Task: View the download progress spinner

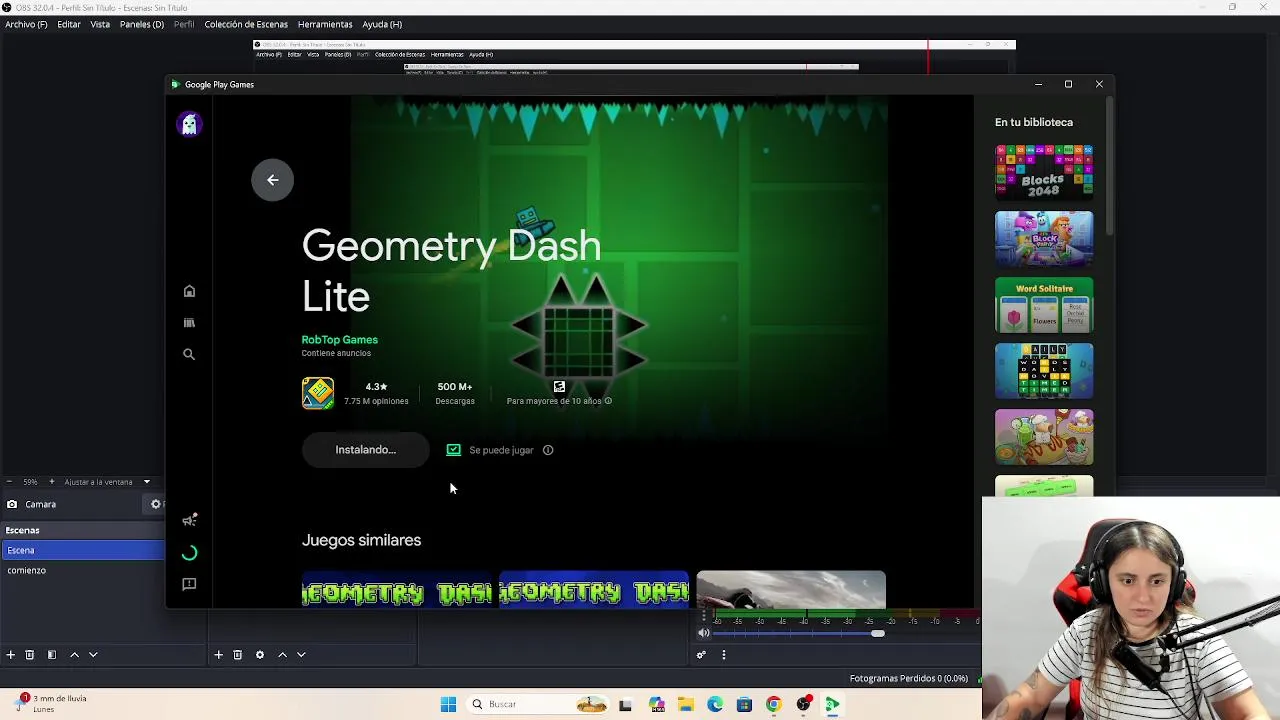Action: coord(189,553)
